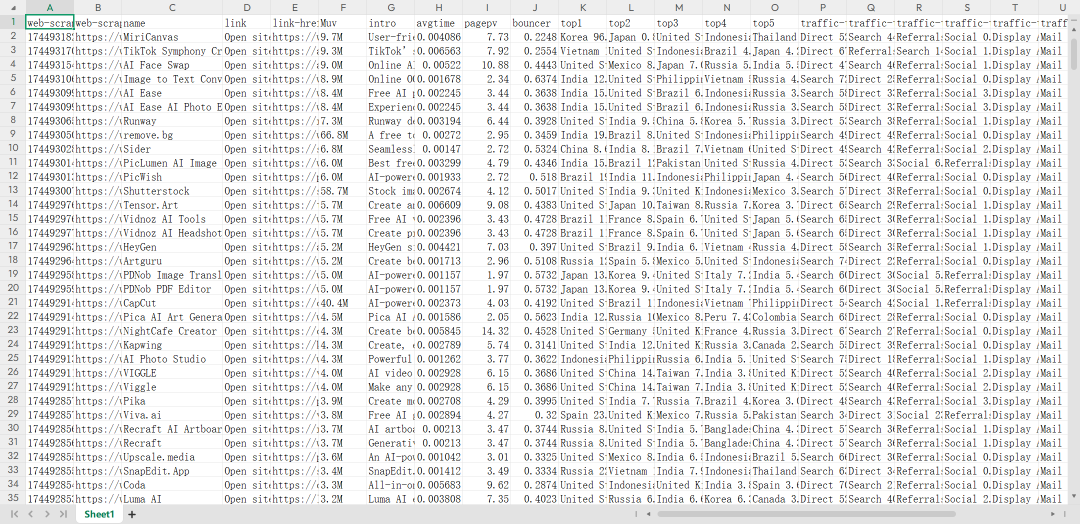1080x524 pixels.
Task: Click the 'name' header cell
Action: click(x=172, y=23)
